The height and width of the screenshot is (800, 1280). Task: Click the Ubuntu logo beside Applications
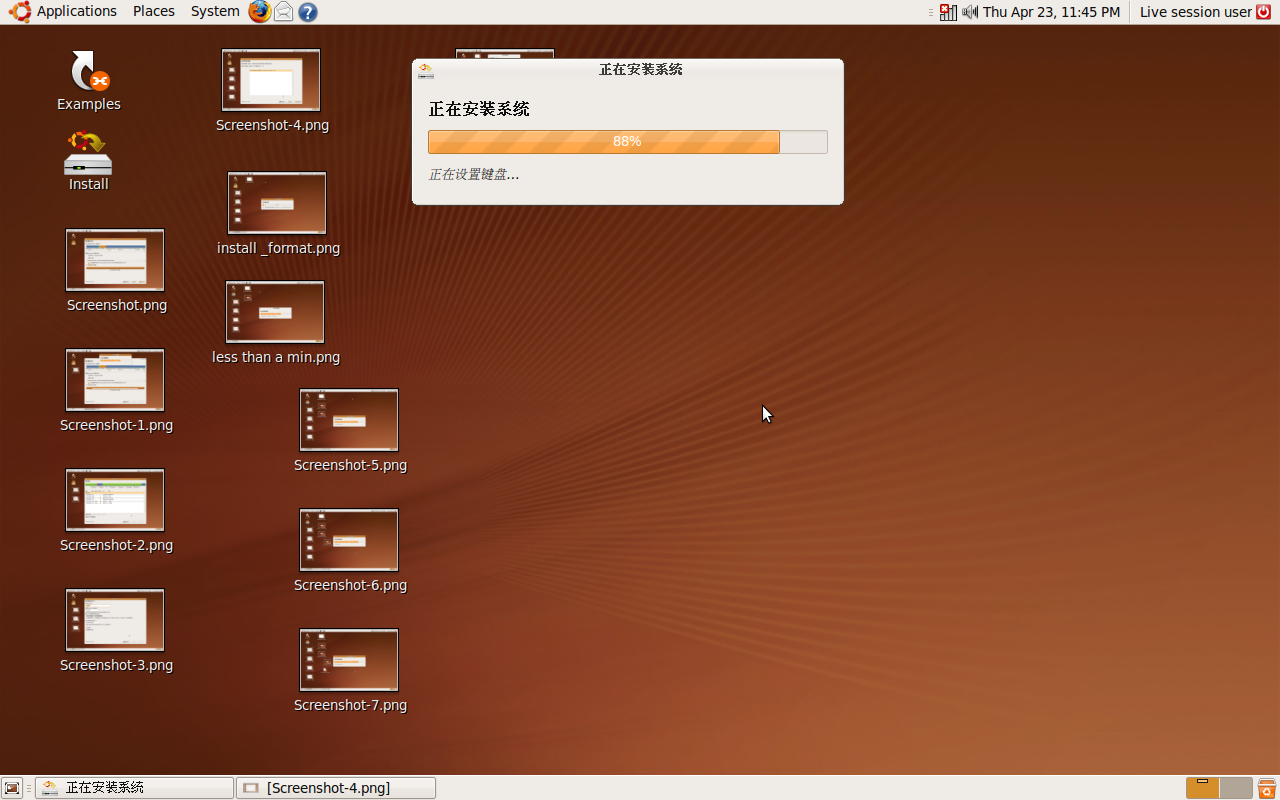[x=20, y=12]
